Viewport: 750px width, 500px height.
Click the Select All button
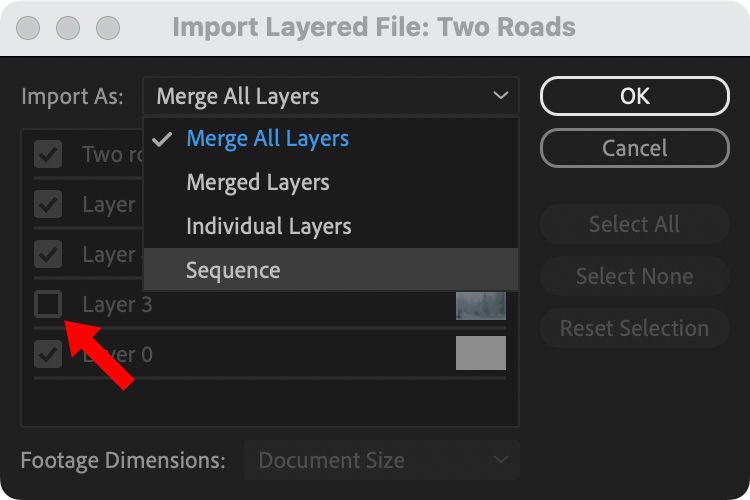(634, 224)
